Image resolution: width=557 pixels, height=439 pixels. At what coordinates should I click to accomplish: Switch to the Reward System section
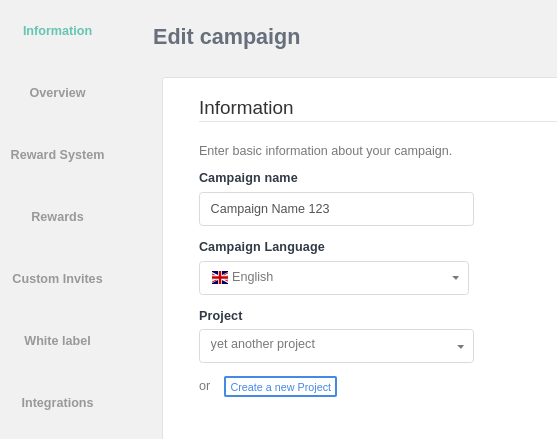58,155
